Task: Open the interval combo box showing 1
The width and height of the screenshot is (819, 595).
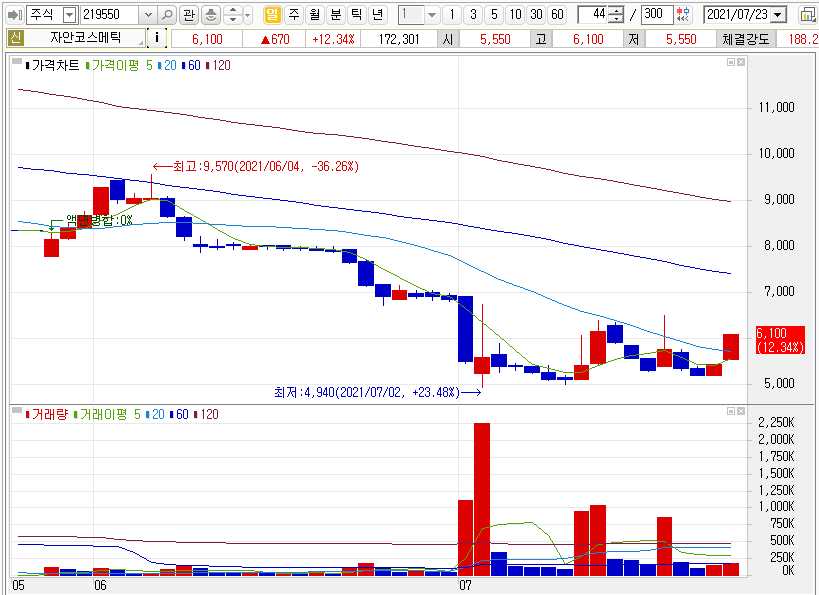Action: pos(418,15)
